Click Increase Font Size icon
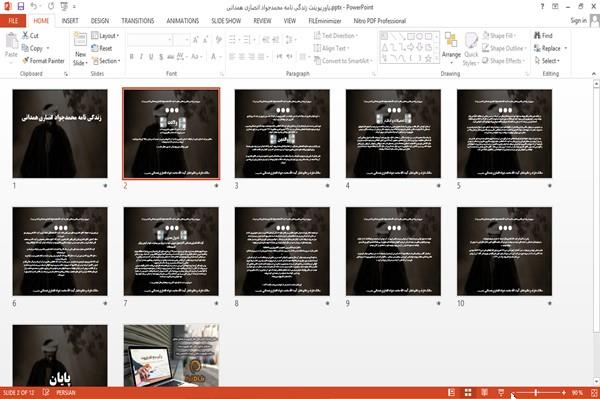 (196, 39)
